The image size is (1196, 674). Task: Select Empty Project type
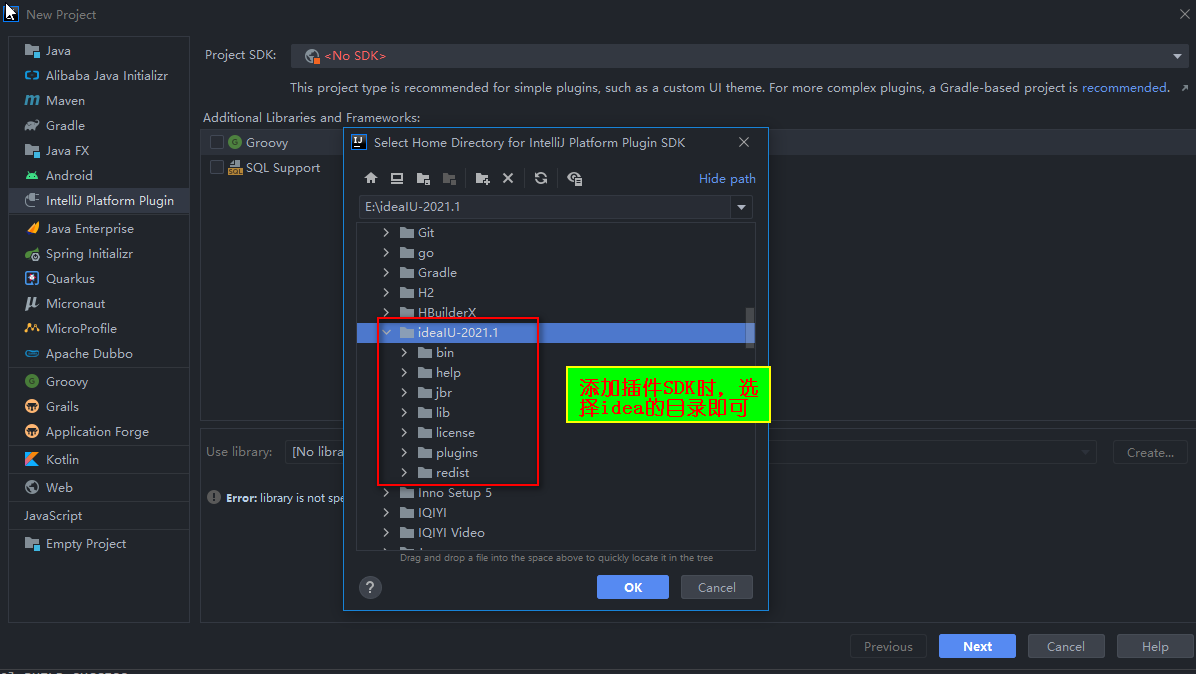pyautogui.click(x=99, y=544)
